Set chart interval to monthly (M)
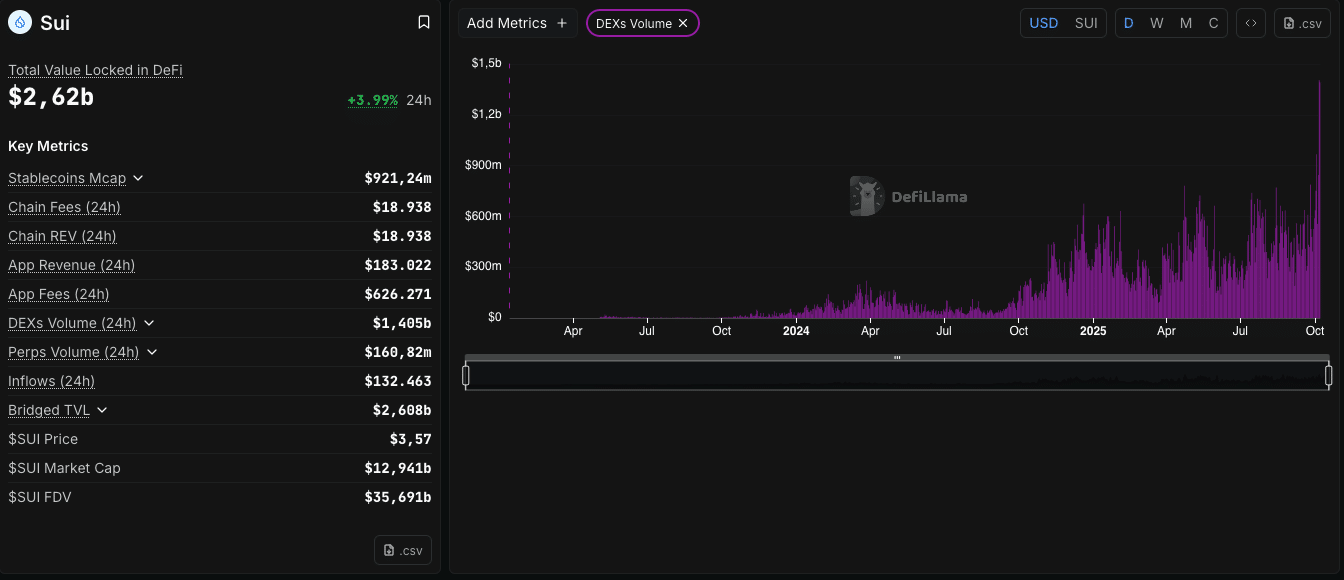Screen dimensions: 1344x580 1185,23
